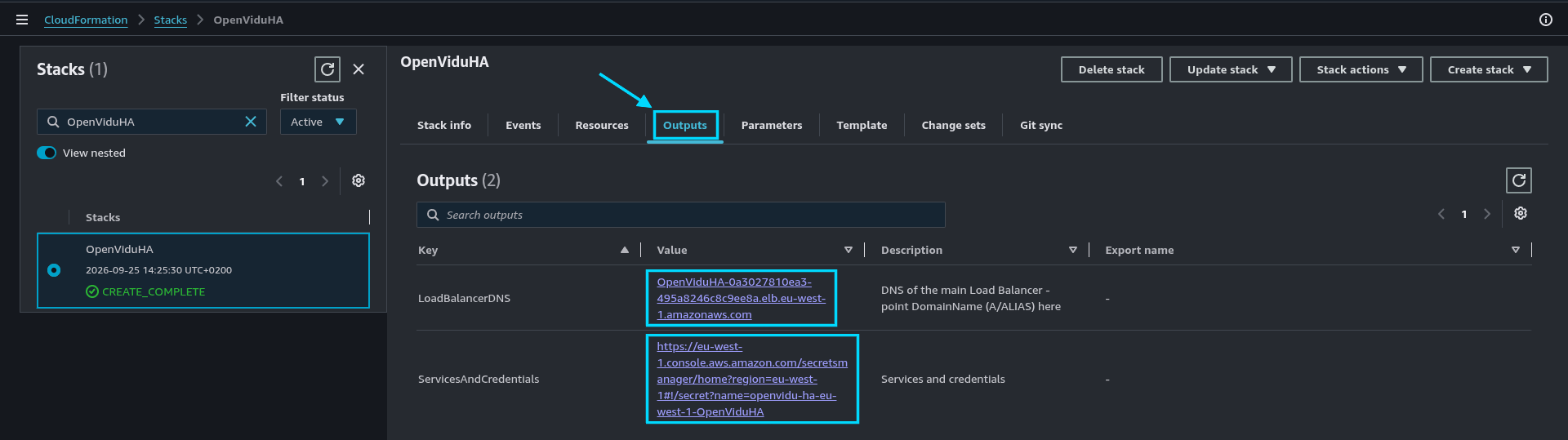This screenshot has height=440, width=1568.
Task: Switch to the Parameters tab
Action: pos(772,125)
